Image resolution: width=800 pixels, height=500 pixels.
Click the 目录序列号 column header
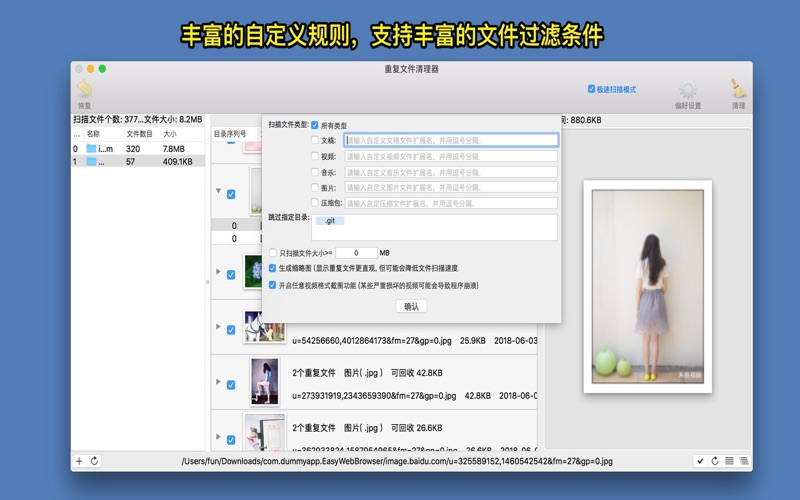tap(230, 134)
